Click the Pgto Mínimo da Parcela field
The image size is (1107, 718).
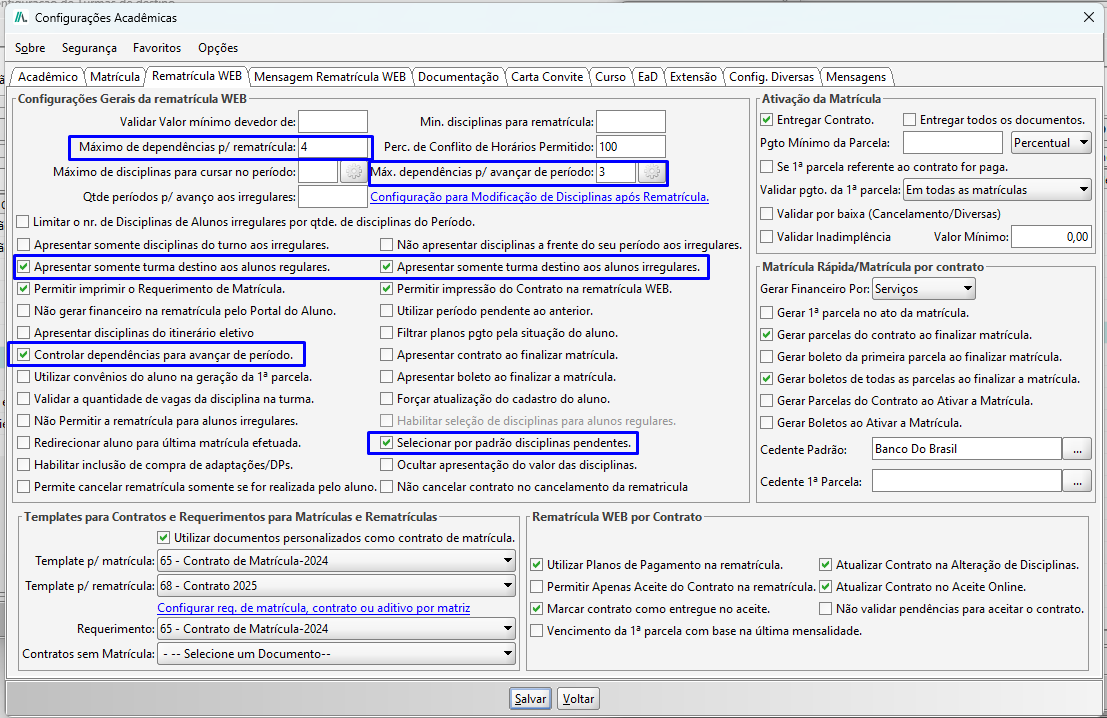pyautogui.click(x=952, y=143)
